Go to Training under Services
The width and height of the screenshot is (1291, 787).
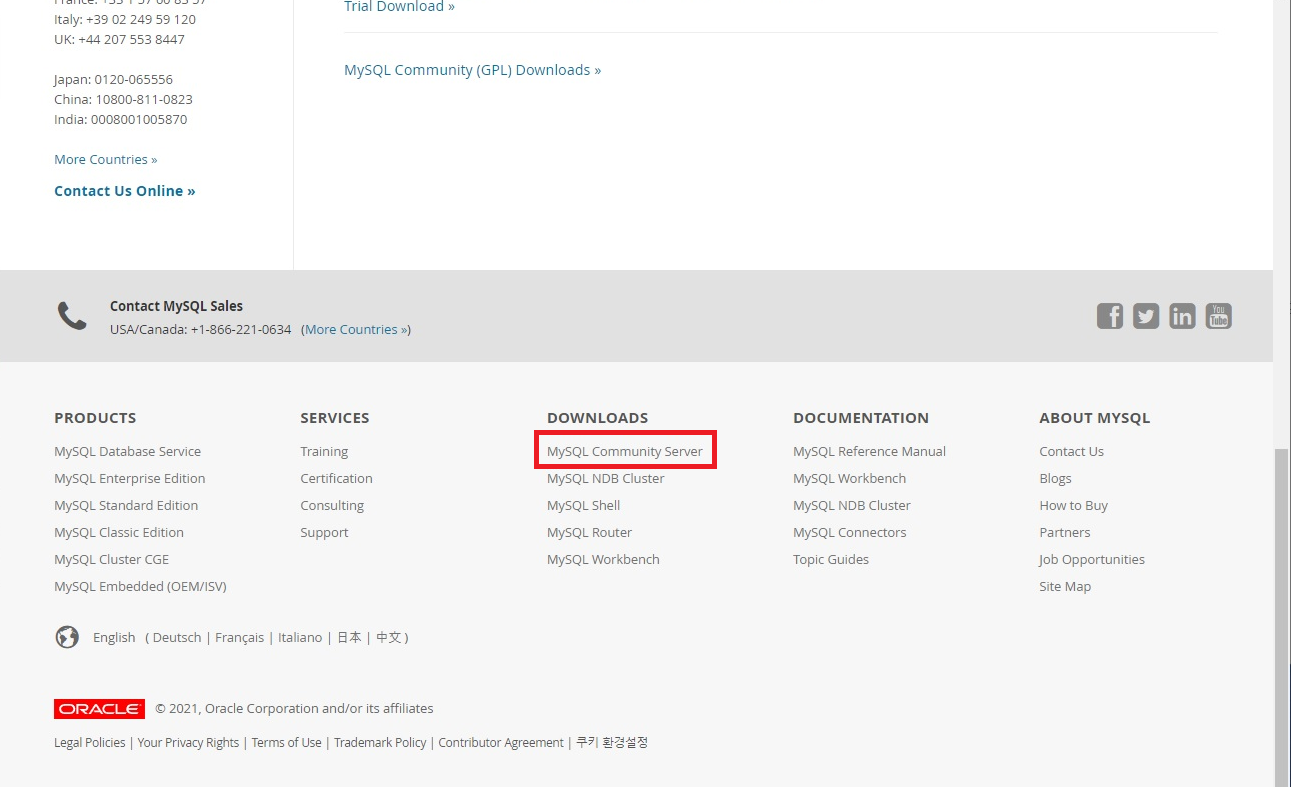[324, 452]
